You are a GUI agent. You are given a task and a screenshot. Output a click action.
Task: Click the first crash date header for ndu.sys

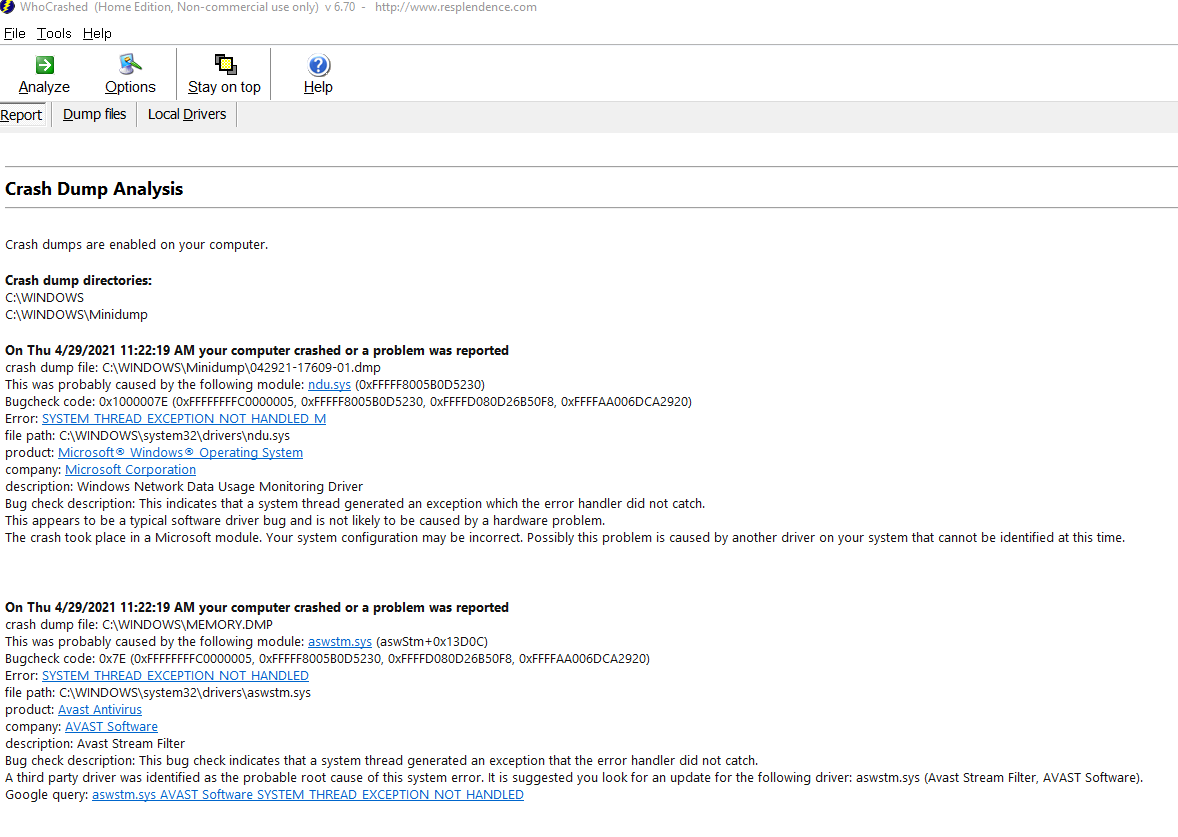click(257, 350)
